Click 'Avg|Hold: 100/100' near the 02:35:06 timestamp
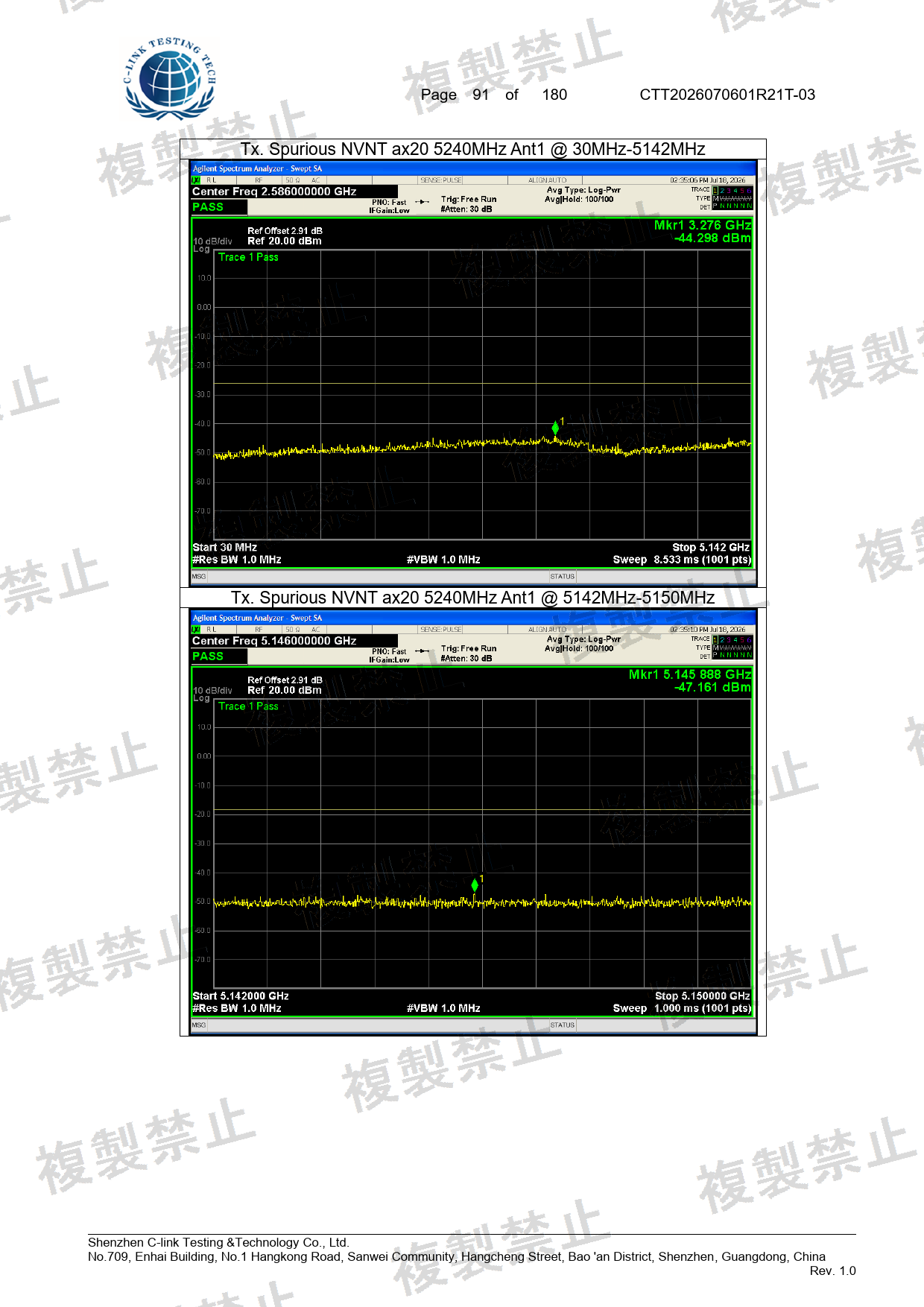 (579, 200)
